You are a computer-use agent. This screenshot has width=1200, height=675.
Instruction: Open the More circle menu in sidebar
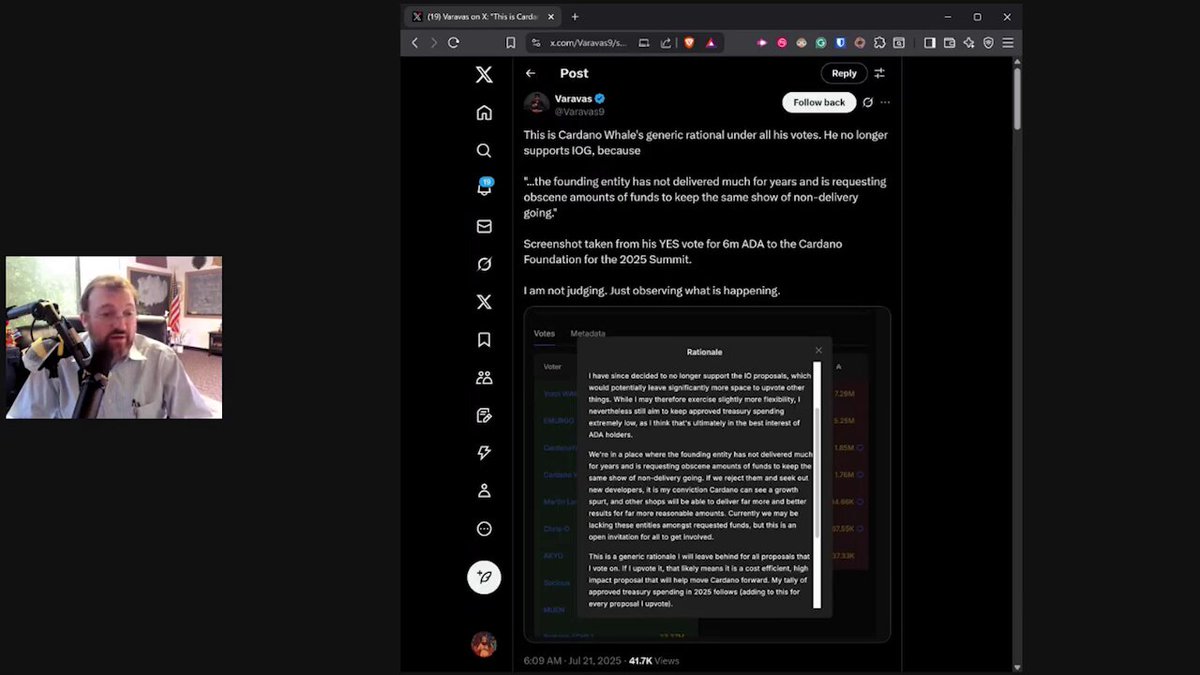[x=484, y=529]
